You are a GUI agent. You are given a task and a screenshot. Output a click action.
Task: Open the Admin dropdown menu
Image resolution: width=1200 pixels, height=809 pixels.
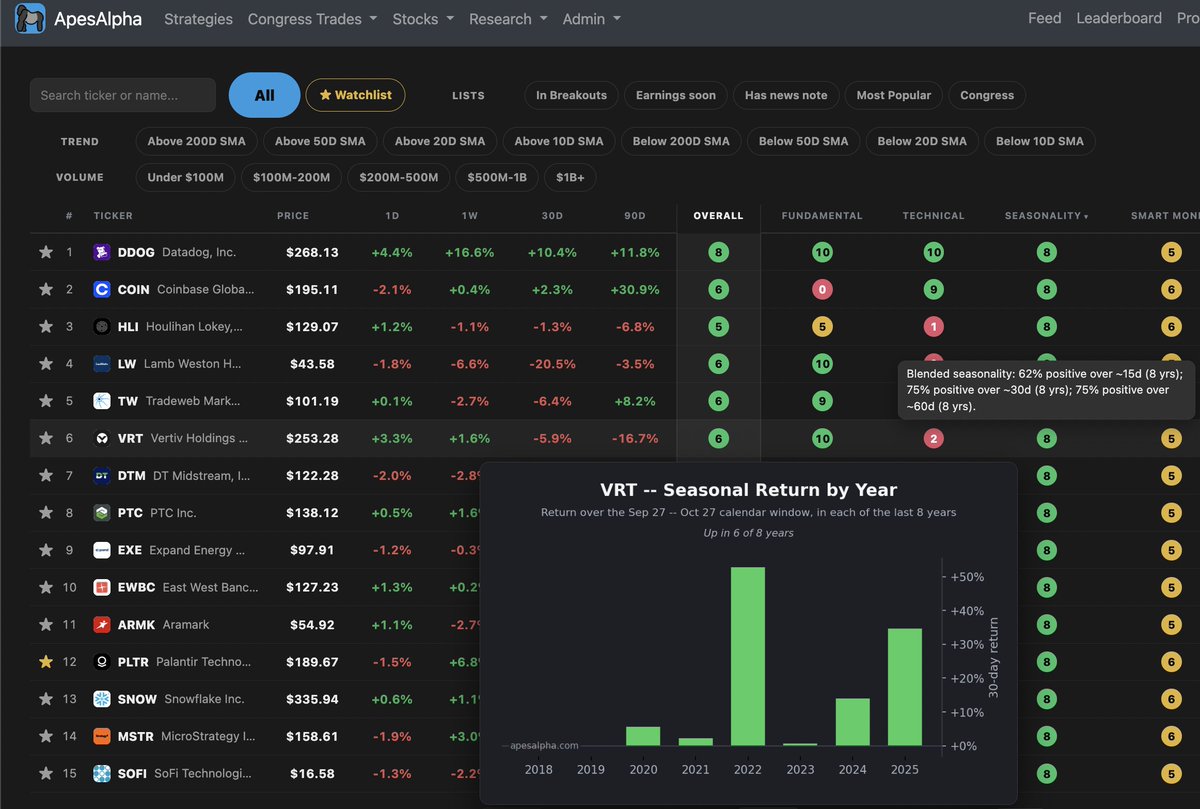[591, 19]
